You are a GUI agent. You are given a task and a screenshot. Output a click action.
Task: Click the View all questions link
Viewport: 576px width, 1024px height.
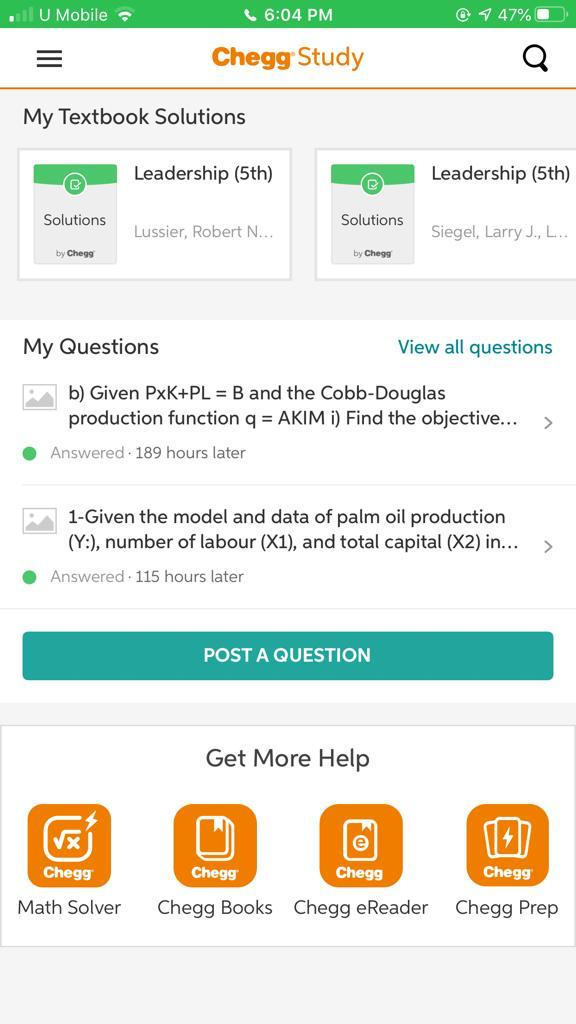(475, 347)
